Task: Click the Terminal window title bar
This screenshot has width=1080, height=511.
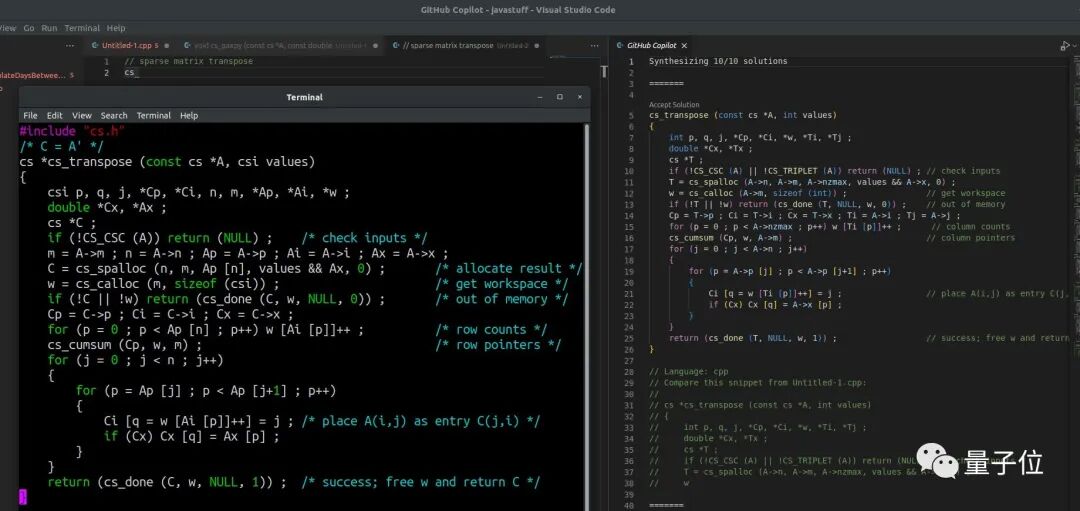Action: coord(304,97)
